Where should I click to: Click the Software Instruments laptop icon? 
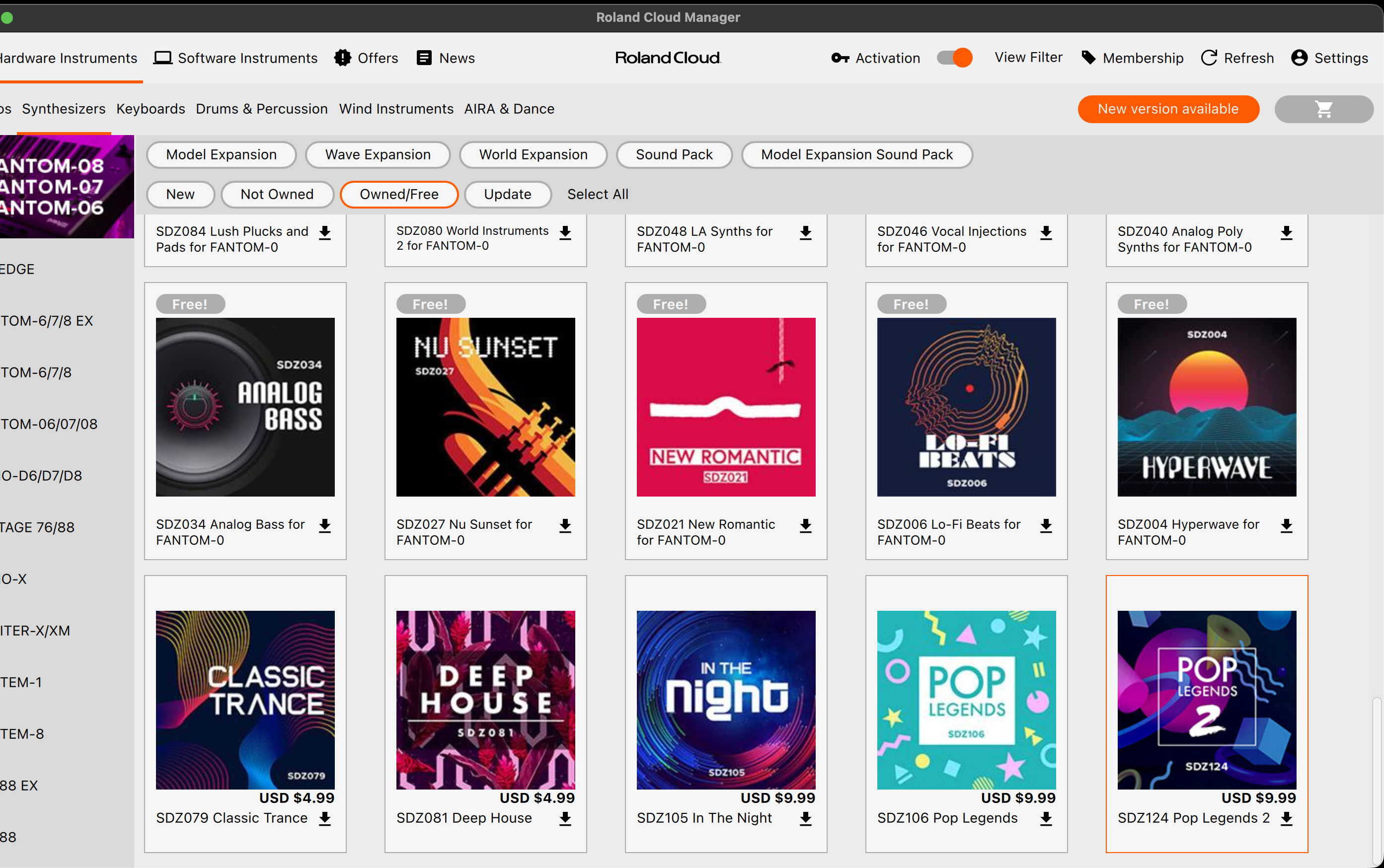[x=162, y=58]
